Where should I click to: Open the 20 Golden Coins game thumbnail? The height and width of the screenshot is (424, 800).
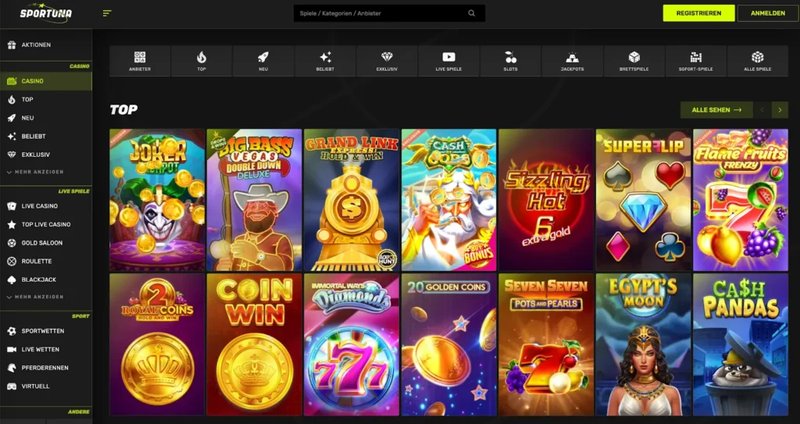(449, 344)
